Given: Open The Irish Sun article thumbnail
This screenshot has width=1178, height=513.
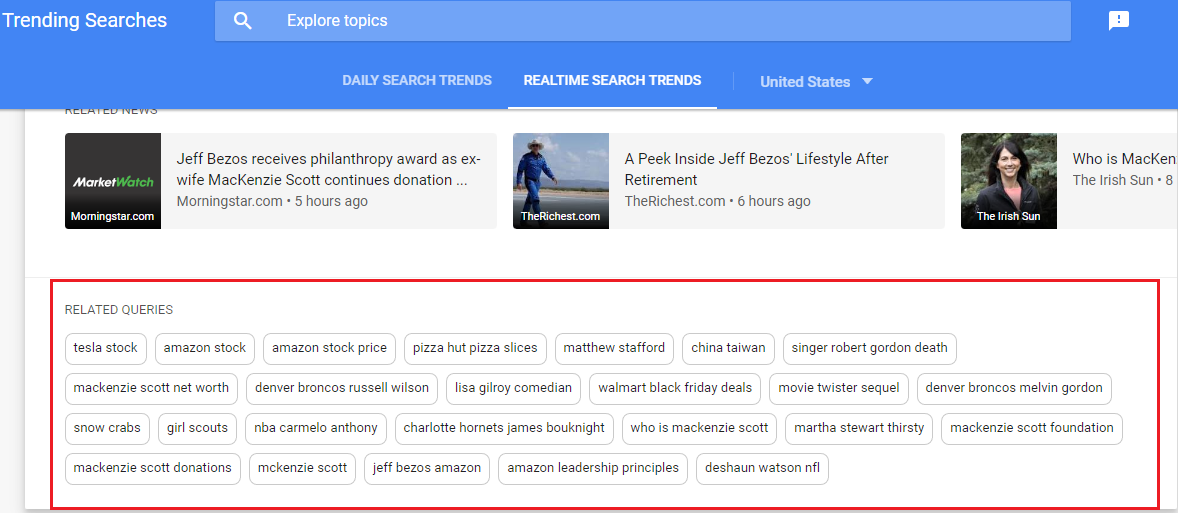Looking at the screenshot, I should (1008, 181).
